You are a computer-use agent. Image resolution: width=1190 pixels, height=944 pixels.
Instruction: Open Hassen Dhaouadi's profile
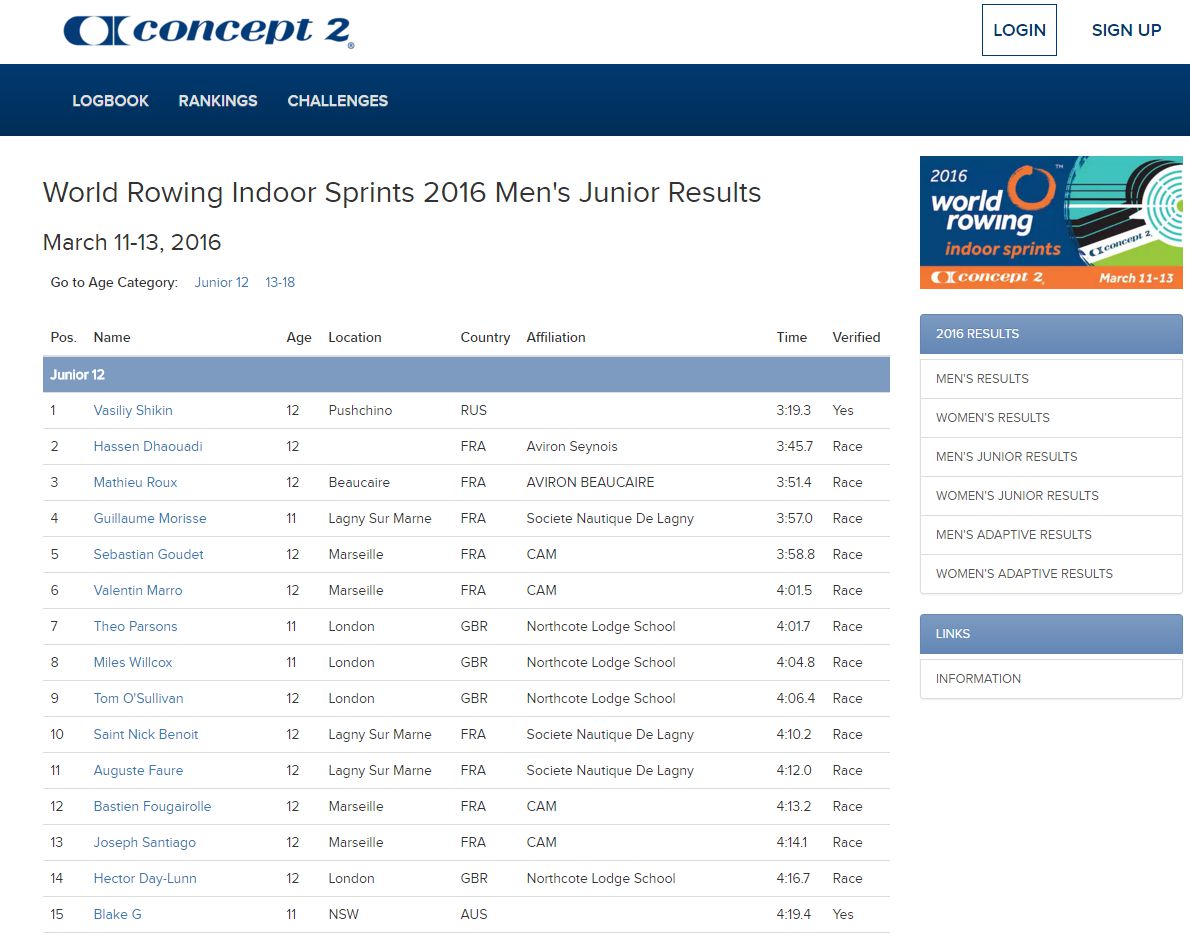coord(148,446)
